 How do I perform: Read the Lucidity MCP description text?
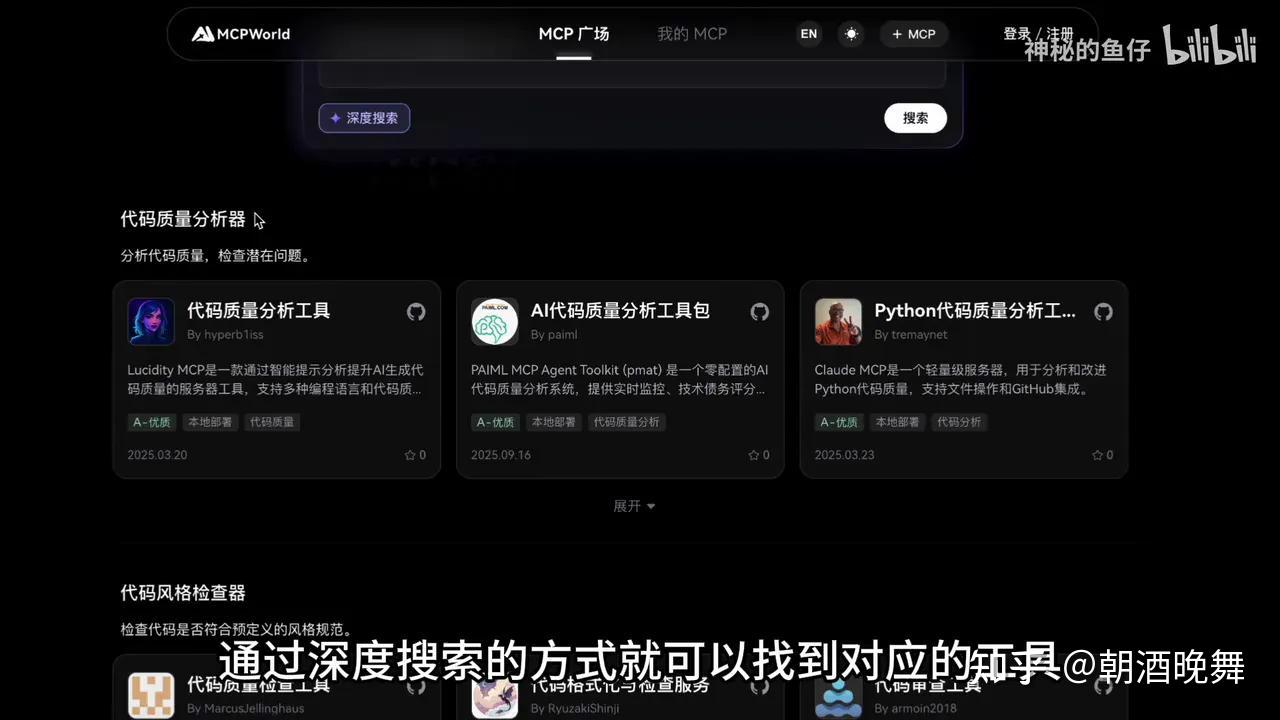click(276, 379)
